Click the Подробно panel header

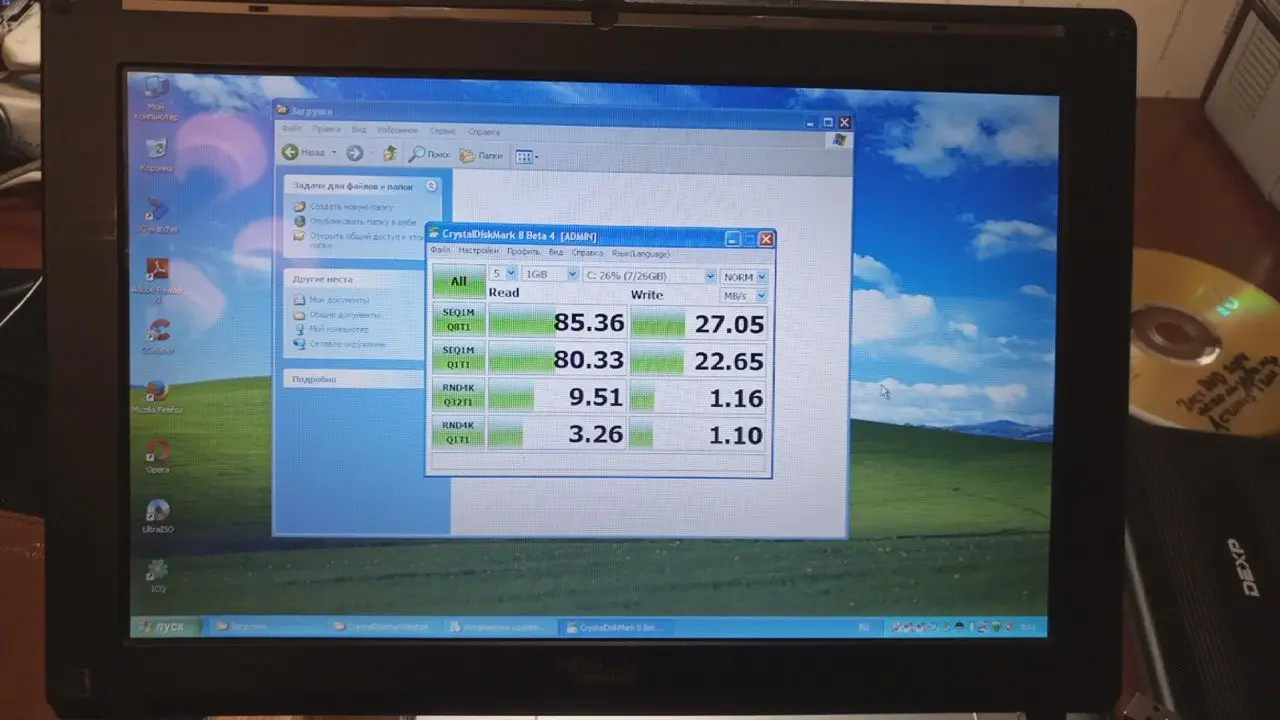[x=354, y=380]
